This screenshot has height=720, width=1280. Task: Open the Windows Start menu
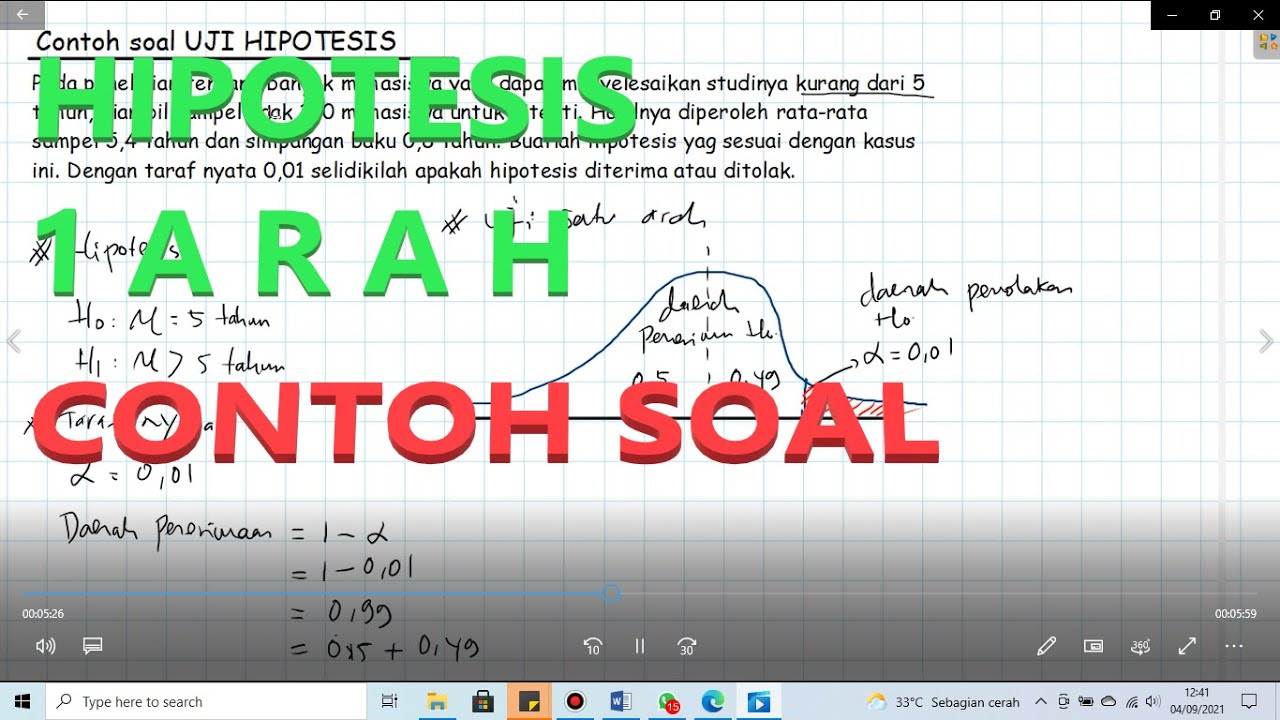coord(23,702)
